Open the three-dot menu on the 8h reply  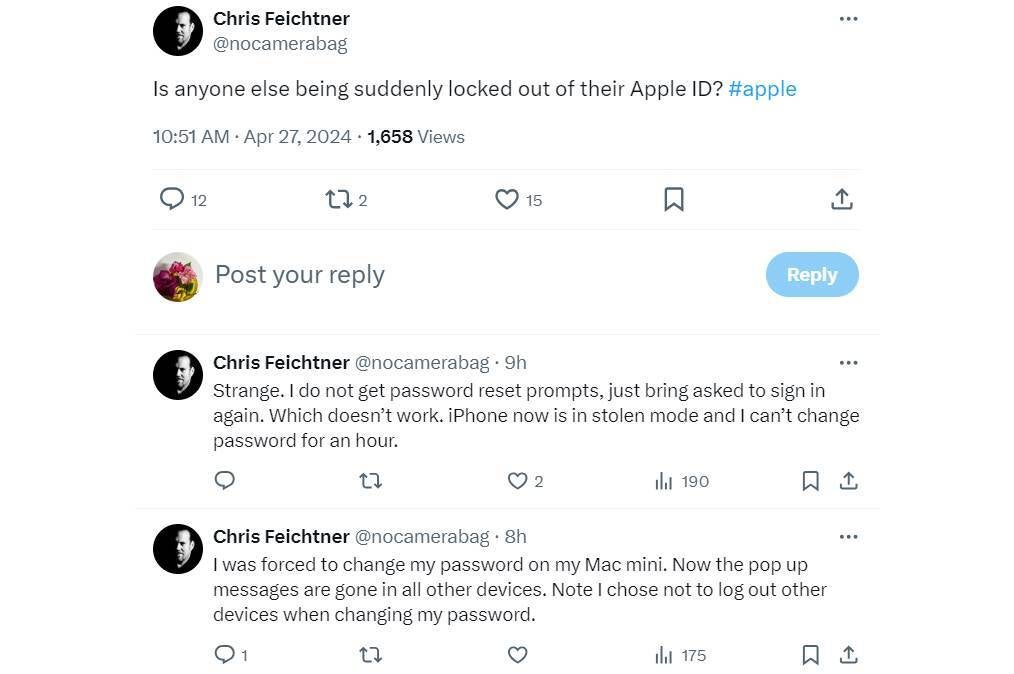point(848,537)
